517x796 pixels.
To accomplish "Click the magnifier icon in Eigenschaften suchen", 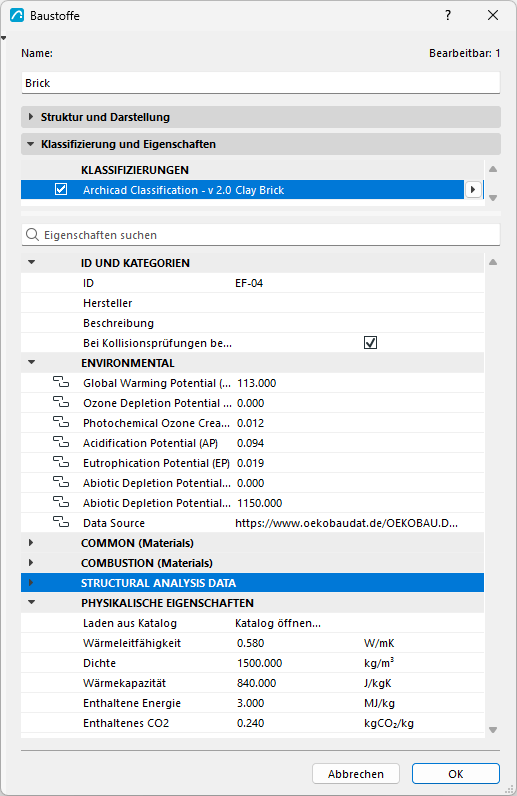I will point(32,235).
